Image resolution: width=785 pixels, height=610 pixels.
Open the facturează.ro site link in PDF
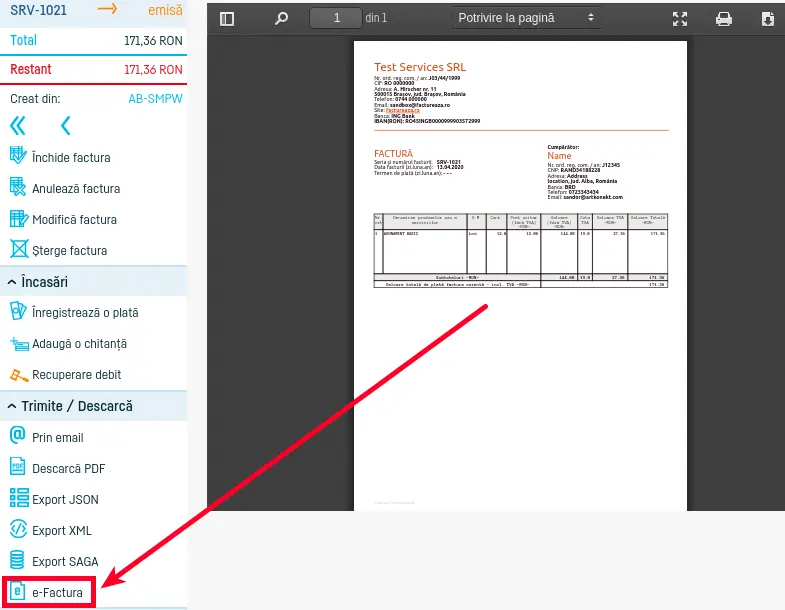[x=403, y=110]
